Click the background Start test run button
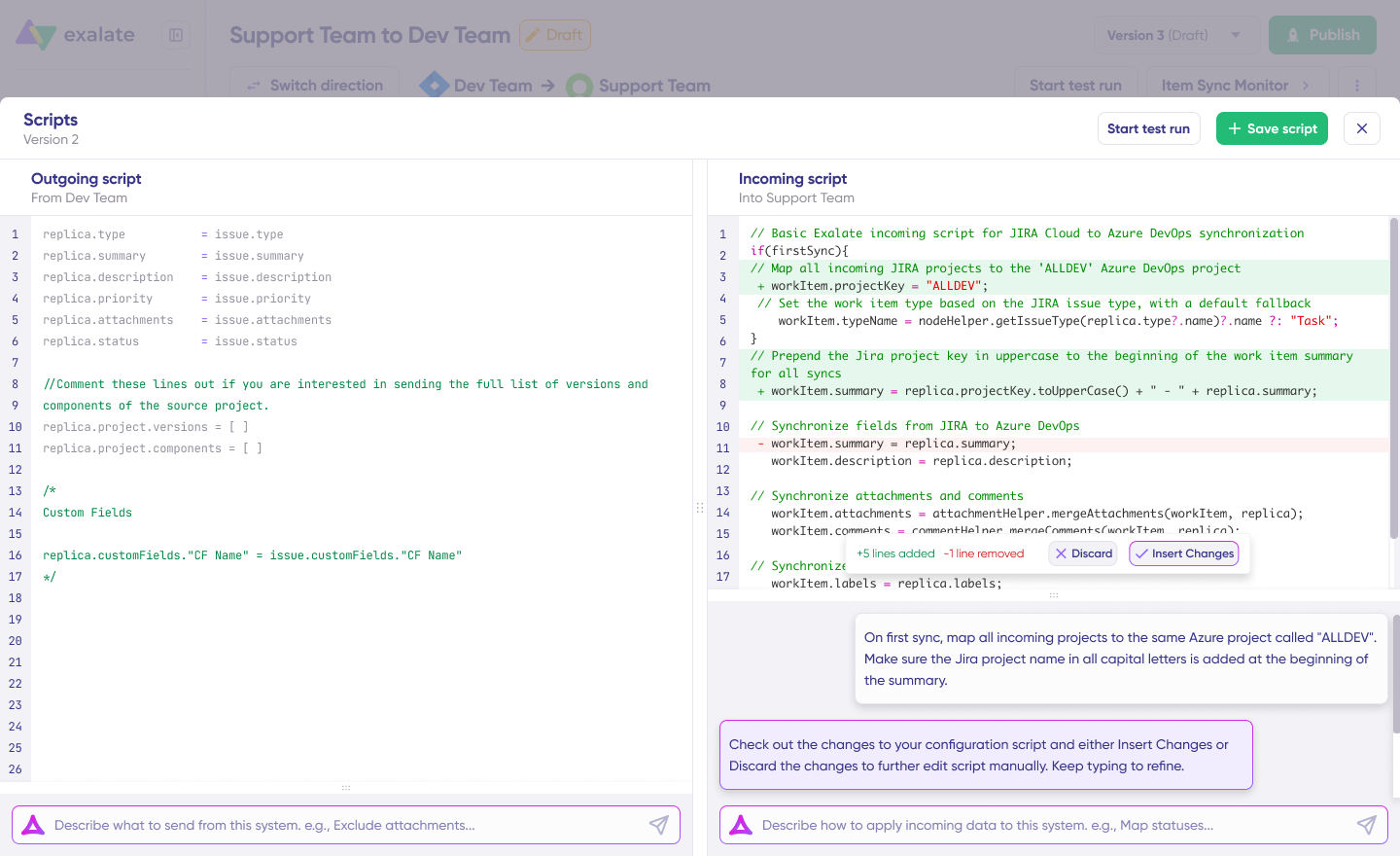 coord(1075,85)
